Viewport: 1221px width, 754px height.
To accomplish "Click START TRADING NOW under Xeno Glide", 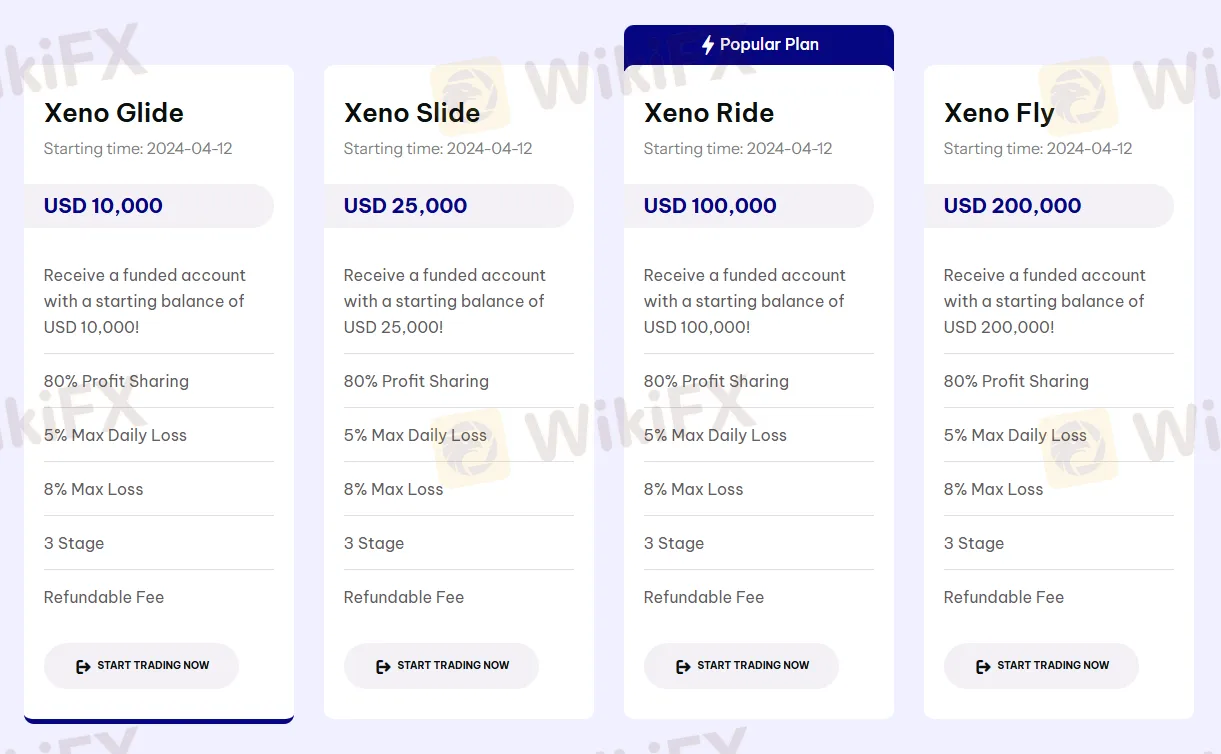I will coord(141,666).
